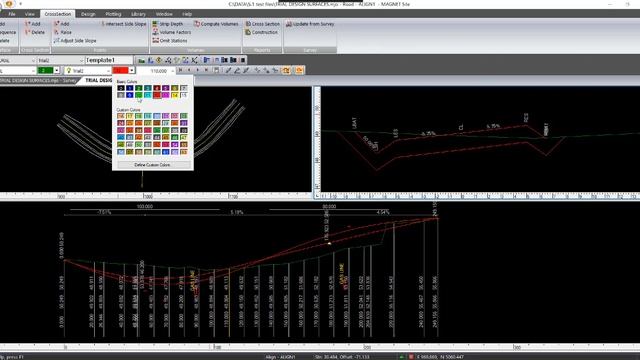Click the save disk icon in the station toolbar

pos(217,71)
